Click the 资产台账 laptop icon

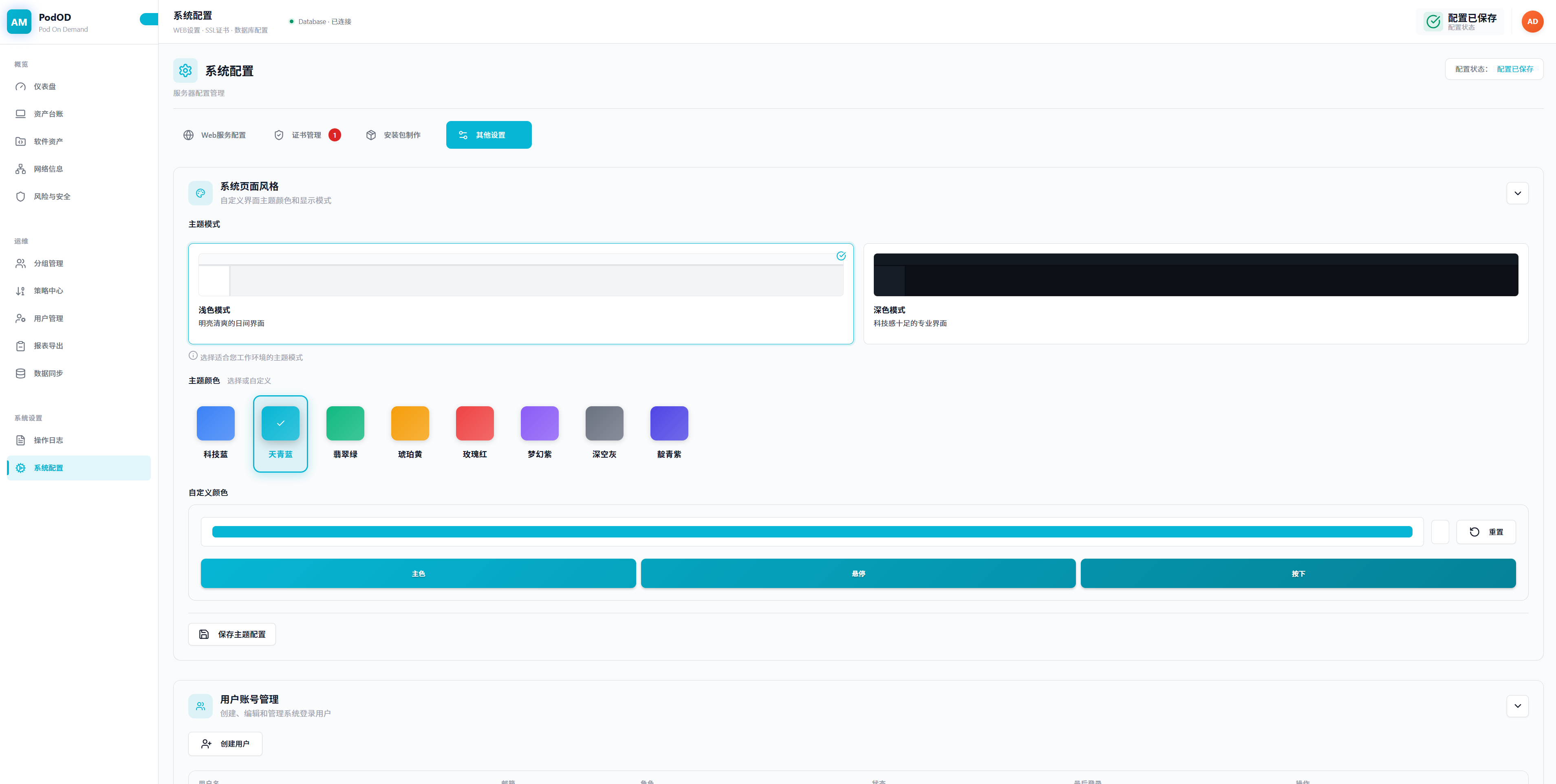click(x=20, y=114)
